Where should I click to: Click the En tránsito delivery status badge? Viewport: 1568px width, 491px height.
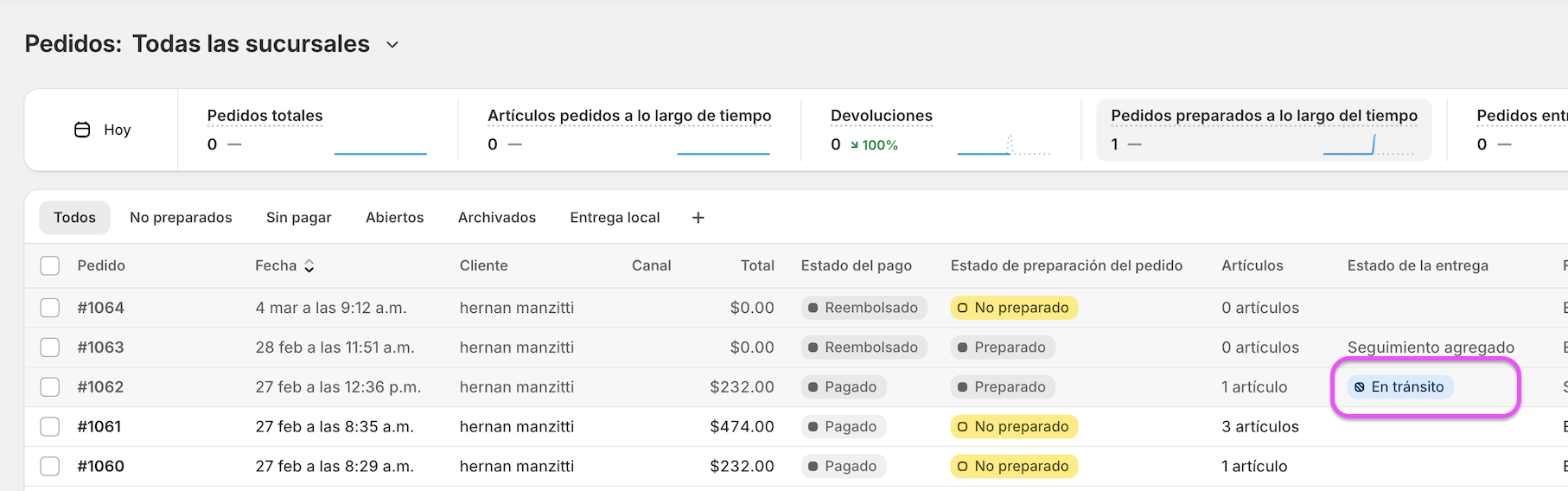[x=1400, y=387]
